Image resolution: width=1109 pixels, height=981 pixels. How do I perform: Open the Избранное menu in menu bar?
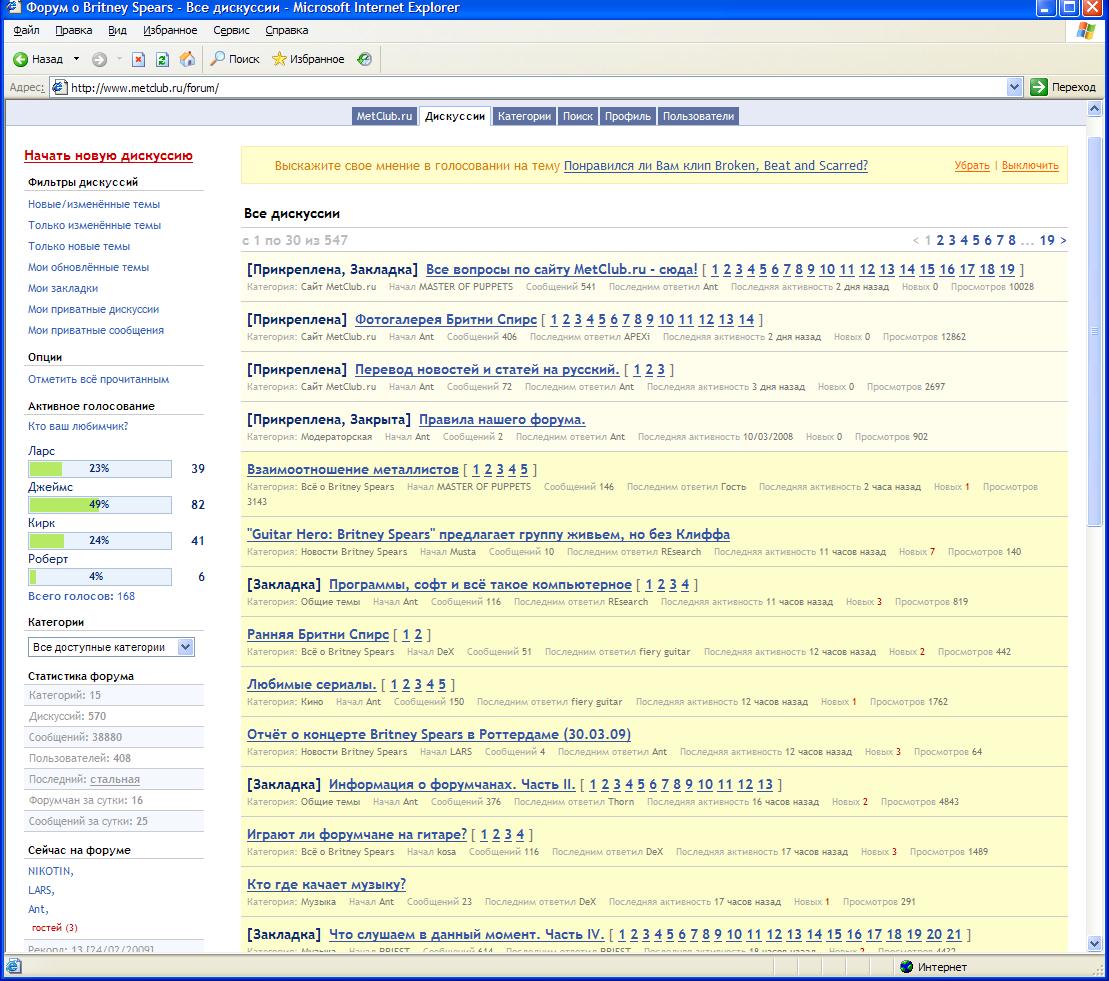tap(170, 30)
